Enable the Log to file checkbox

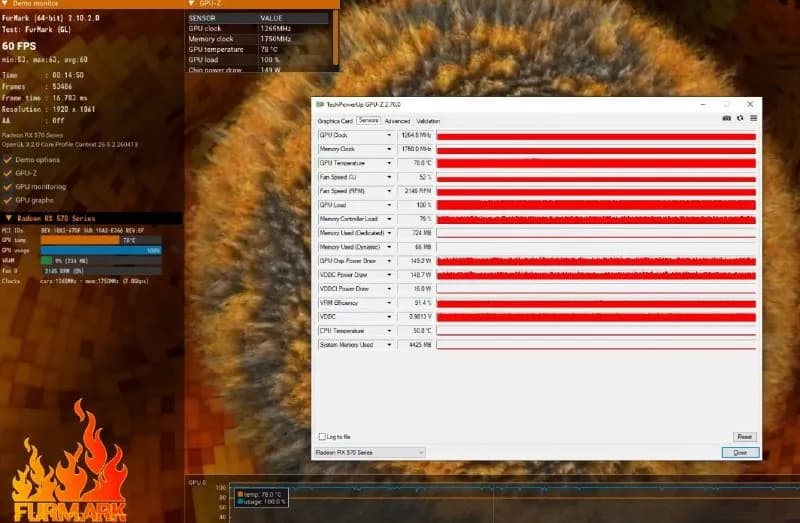(322, 437)
